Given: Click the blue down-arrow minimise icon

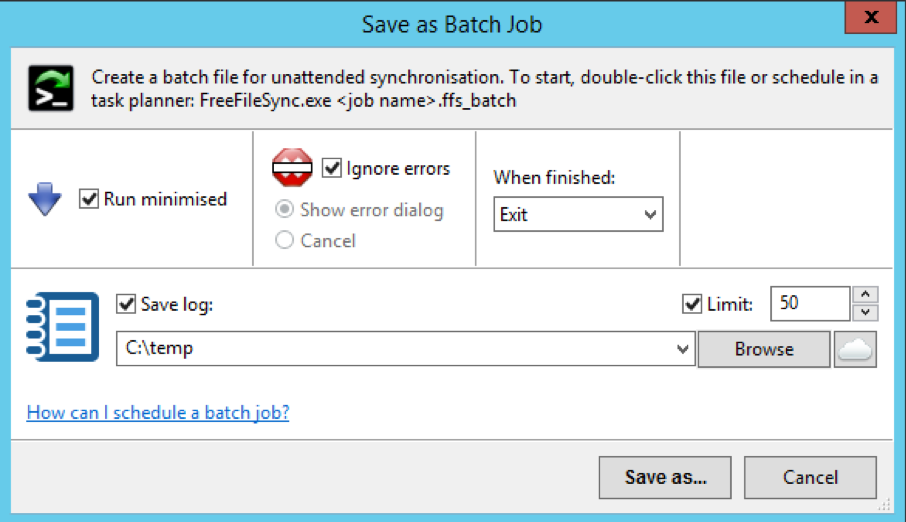Looking at the screenshot, I should (x=44, y=199).
